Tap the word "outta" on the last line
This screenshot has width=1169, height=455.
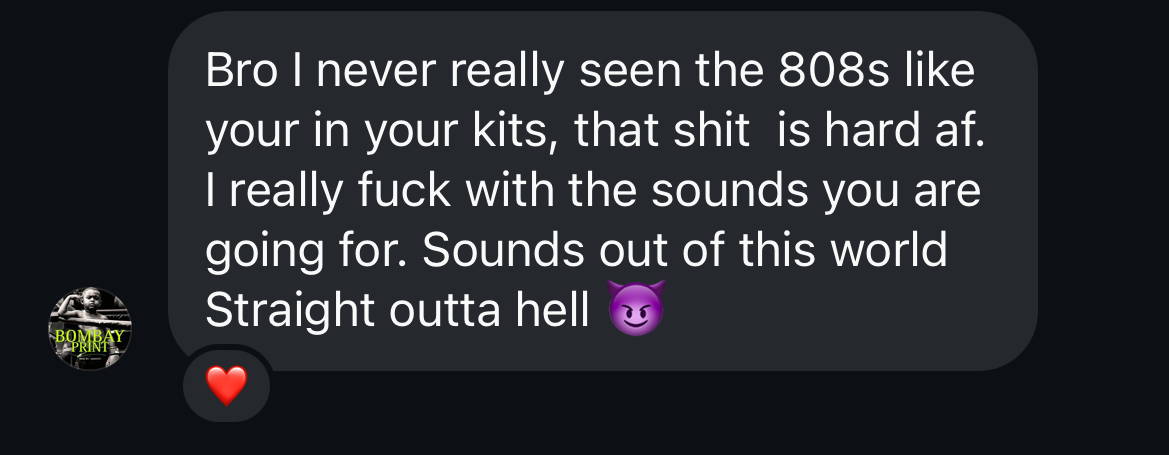(x=444, y=312)
